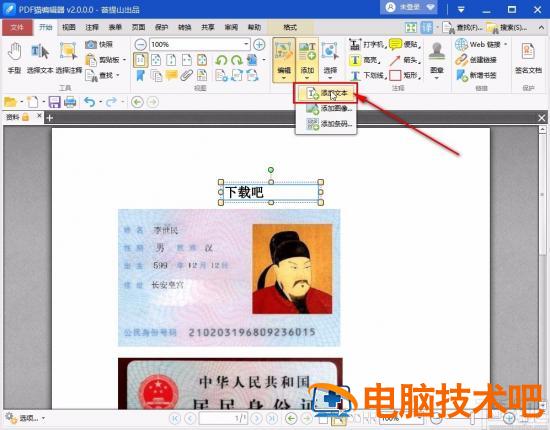Choose Add Text (添加文本) menu item
Screen dimensions: 550x430
tap(326, 93)
